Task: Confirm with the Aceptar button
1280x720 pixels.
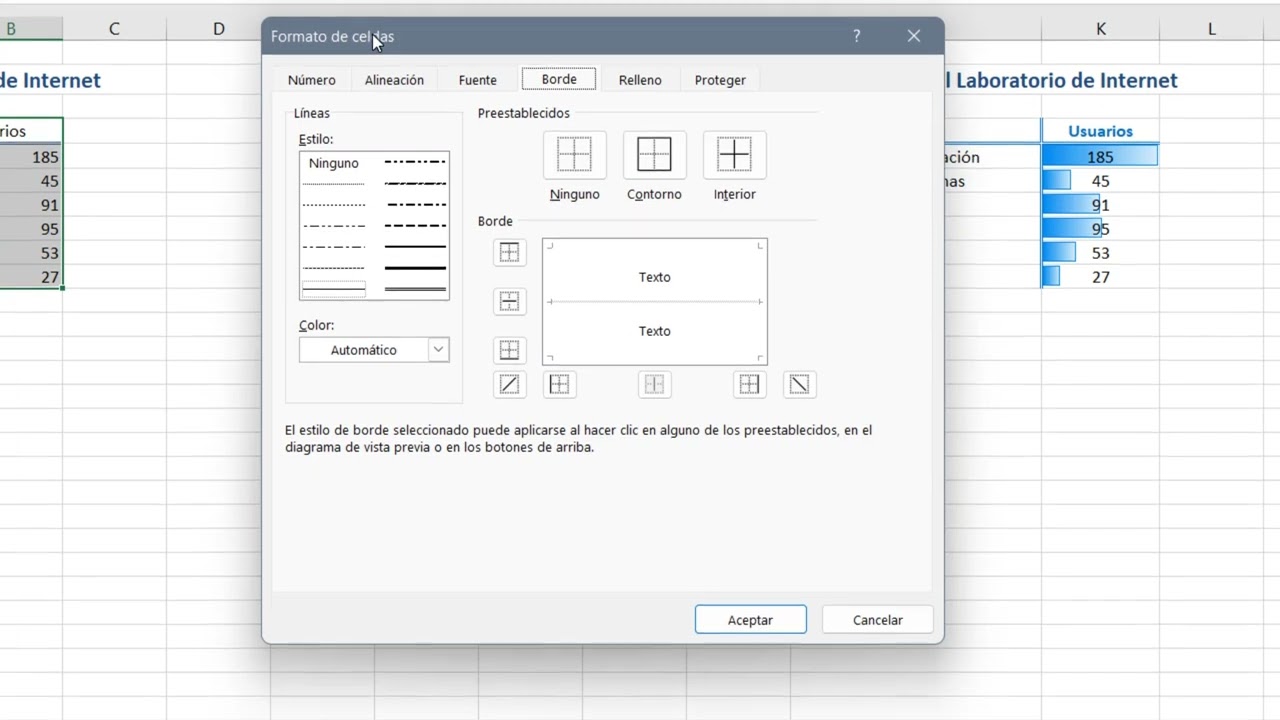Action: click(x=750, y=620)
